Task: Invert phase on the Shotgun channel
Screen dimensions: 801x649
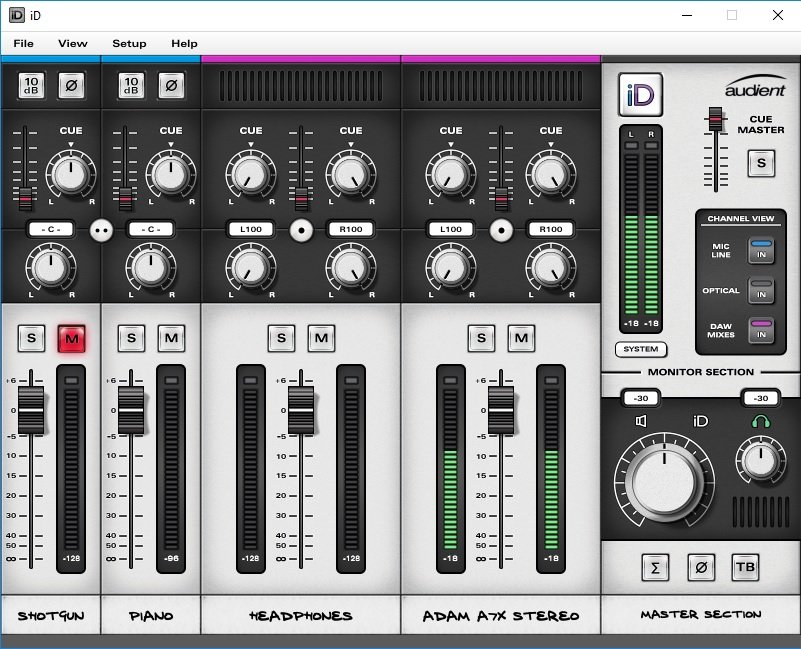Action: pyautogui.click(x=71, y=85)
